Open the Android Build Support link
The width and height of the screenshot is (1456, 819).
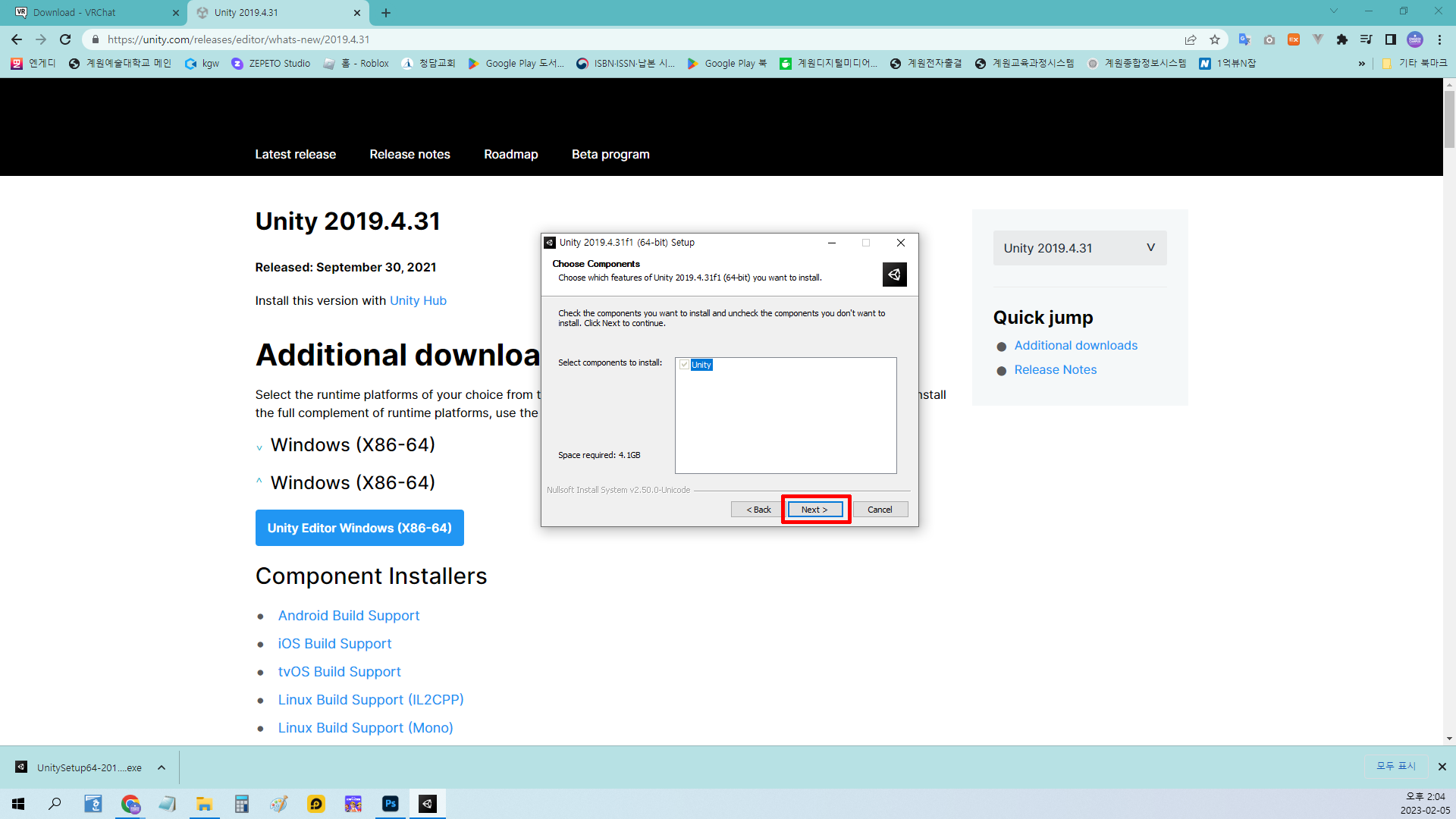click(348, 616)
